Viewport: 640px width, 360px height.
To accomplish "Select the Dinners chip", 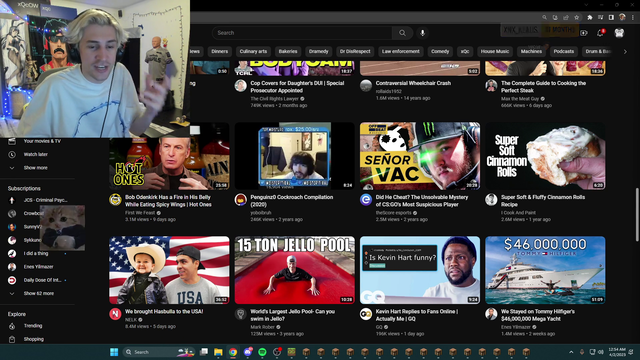I will click(x=220, y=51).
